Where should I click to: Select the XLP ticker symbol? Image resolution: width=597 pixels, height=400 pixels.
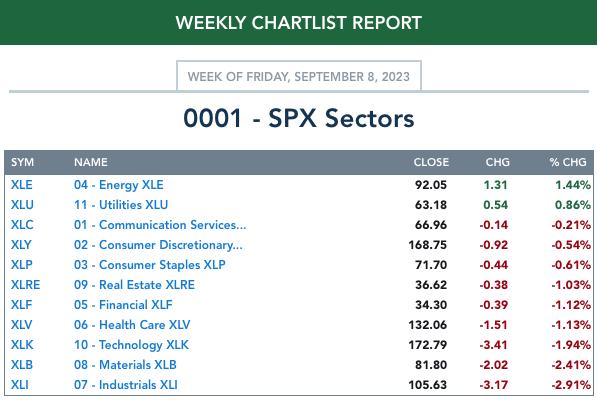click(x=21, y=265)
